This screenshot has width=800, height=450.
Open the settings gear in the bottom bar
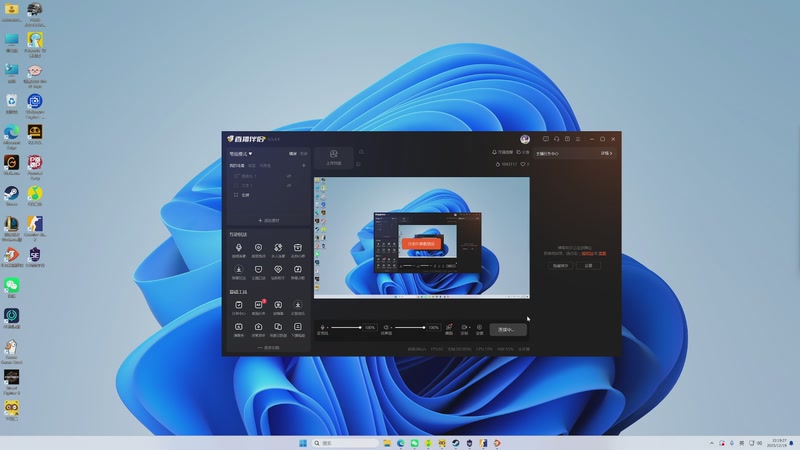[479, 328]
